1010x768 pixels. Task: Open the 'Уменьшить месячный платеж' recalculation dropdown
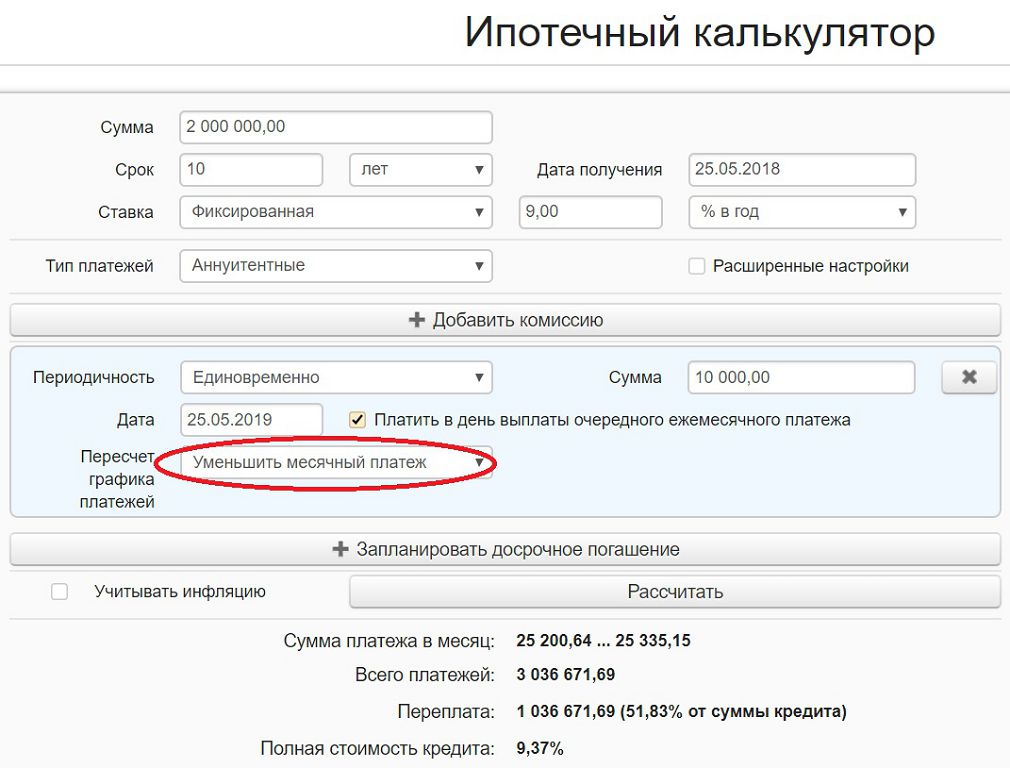click(x=336, y=463)
